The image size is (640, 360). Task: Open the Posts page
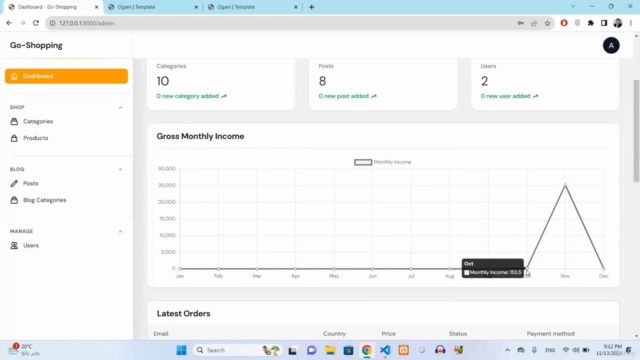coord(31,184)
